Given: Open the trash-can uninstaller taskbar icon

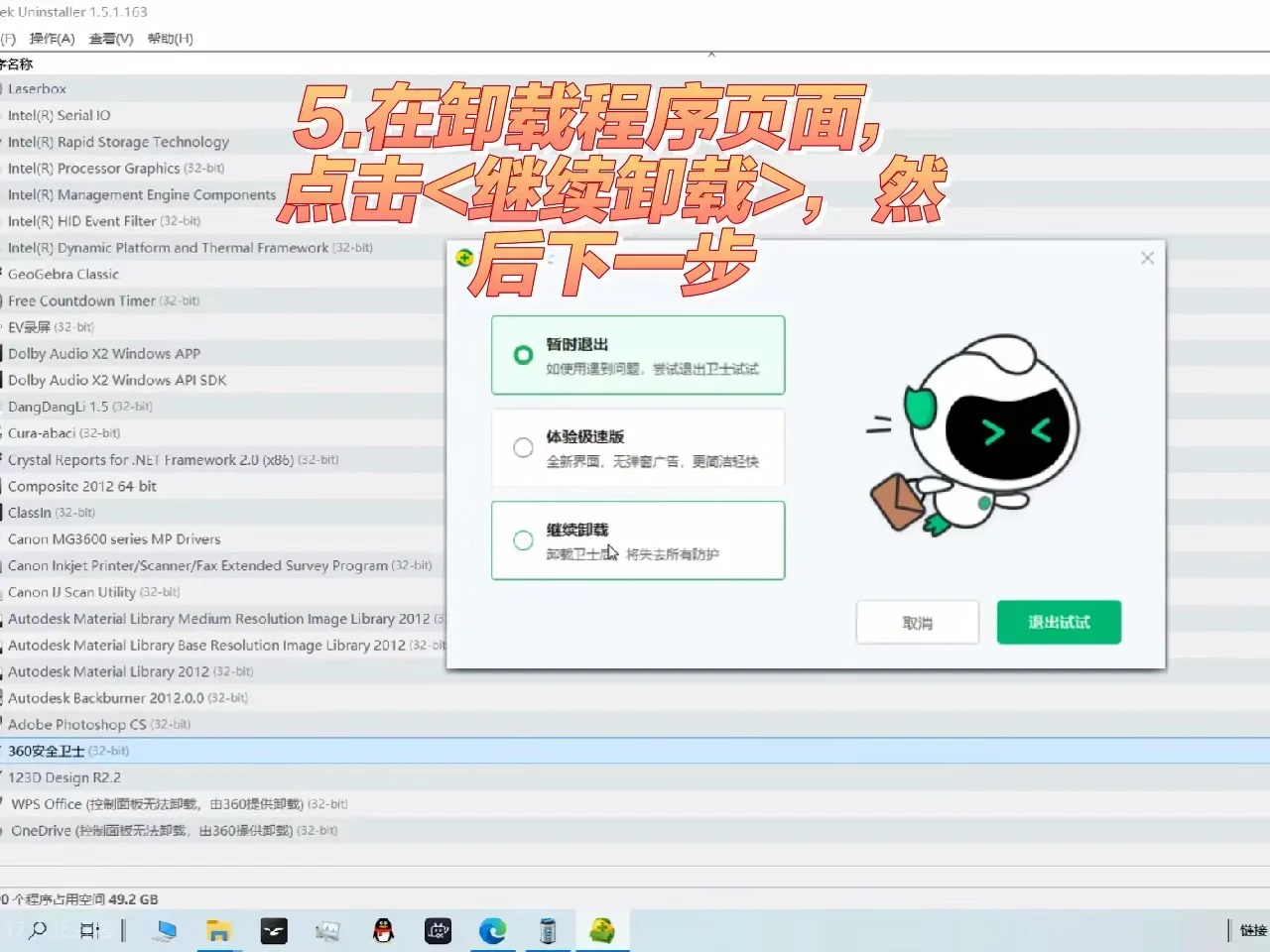Looking at the screenshot, I should (x=547, y=930).
